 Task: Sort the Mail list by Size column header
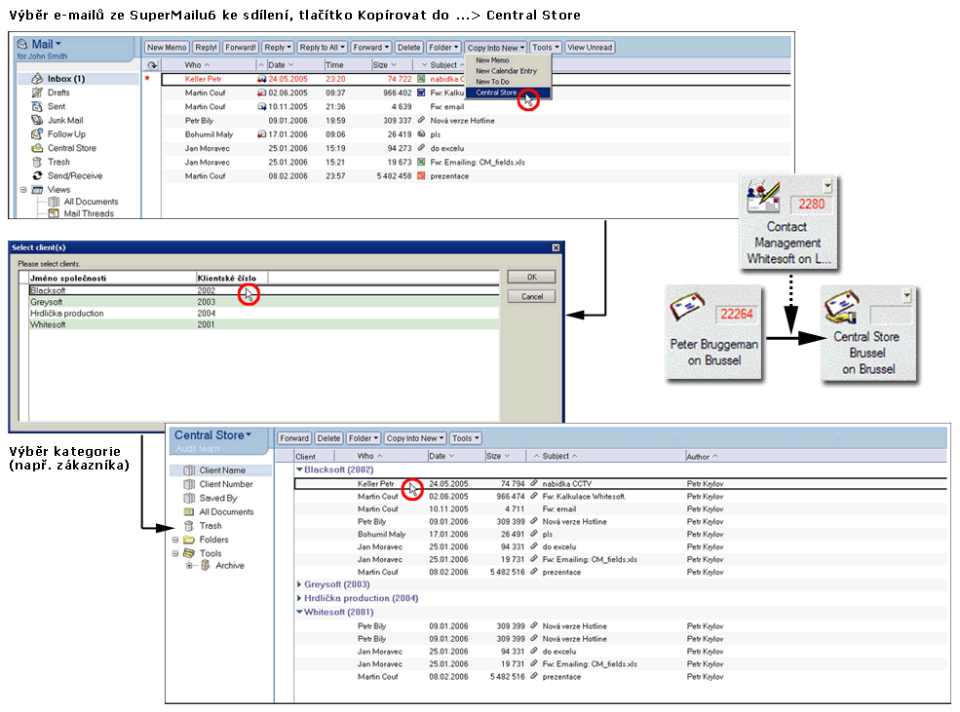point(382,65)
